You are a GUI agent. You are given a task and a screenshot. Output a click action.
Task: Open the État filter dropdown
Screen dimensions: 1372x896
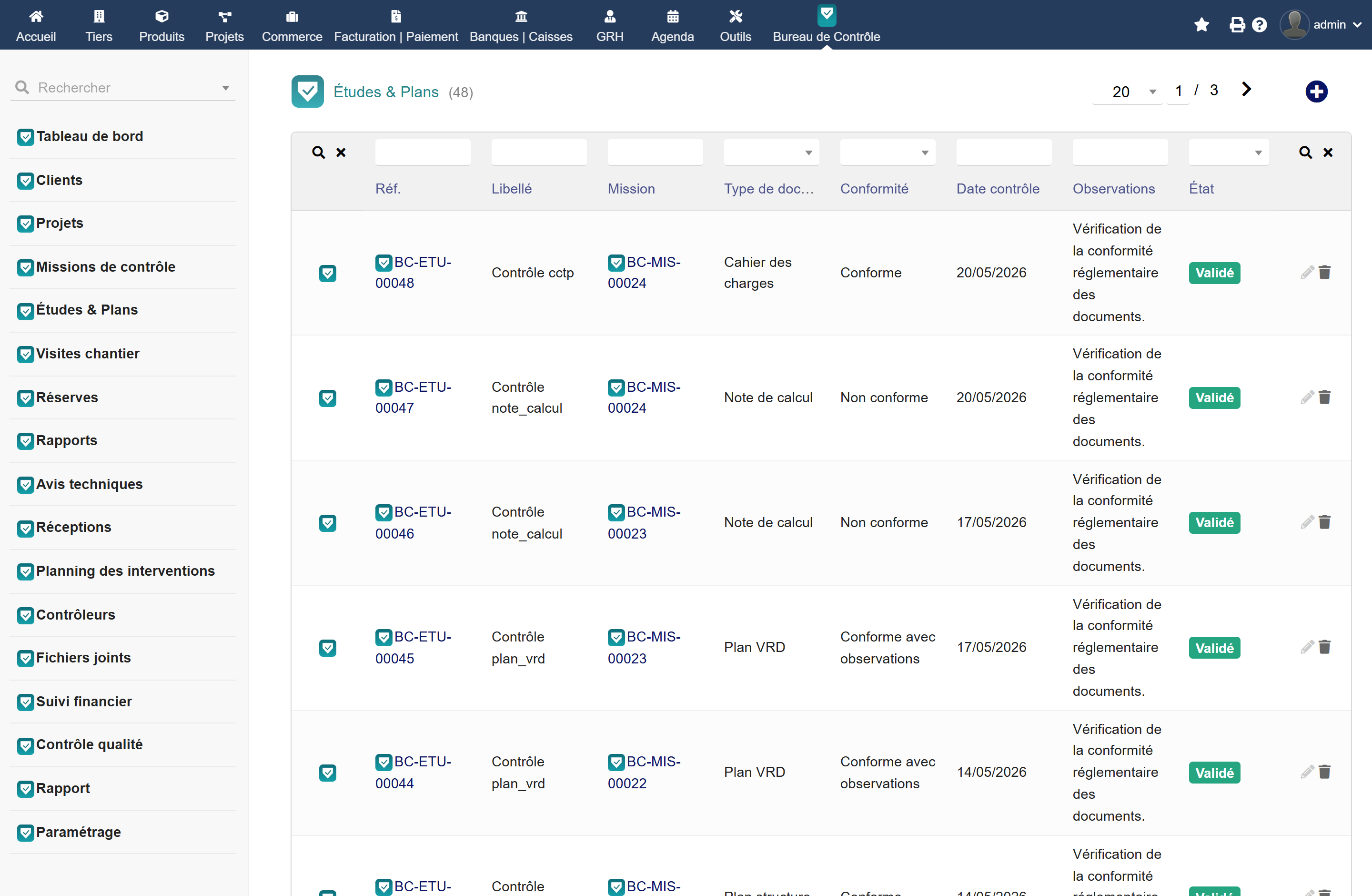tap(1229, 152)
